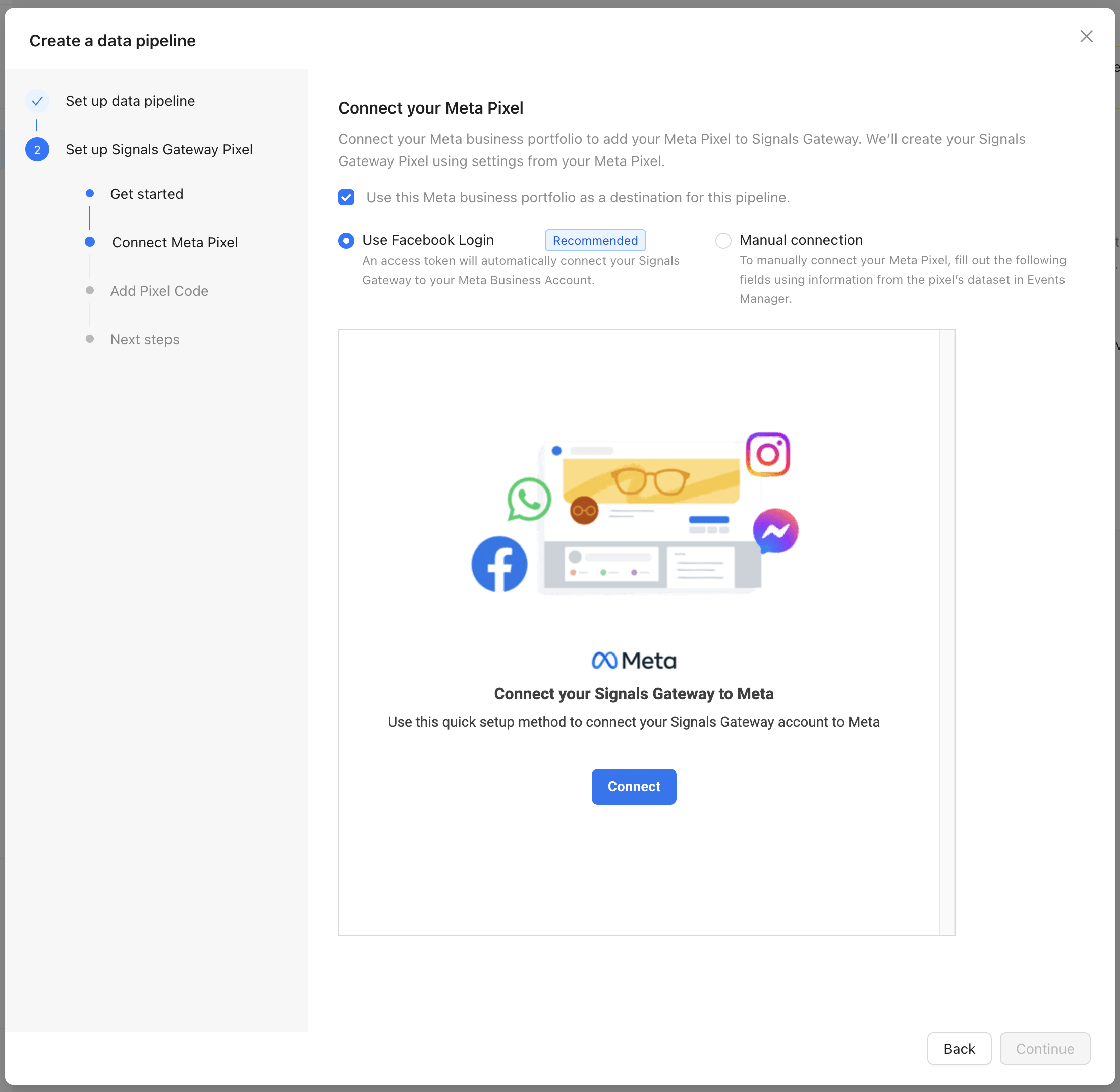Jump to the Add Pixel Code step
Image resolution: width=1120 pixels, height=1092 pixels.
point(159,291)
